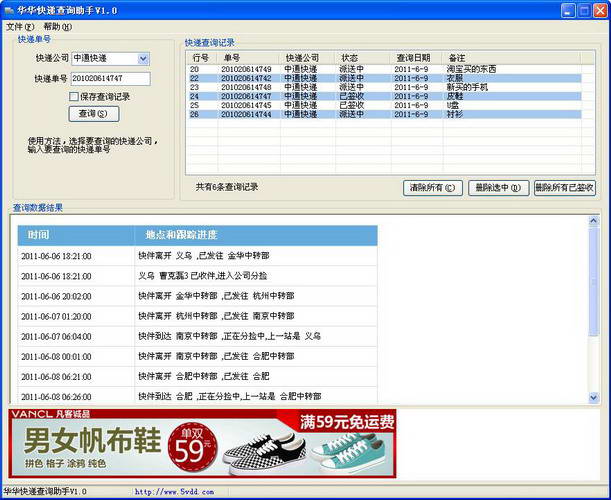Click the 状态 column header
The image size is (611, 500).
pos(363,58)
